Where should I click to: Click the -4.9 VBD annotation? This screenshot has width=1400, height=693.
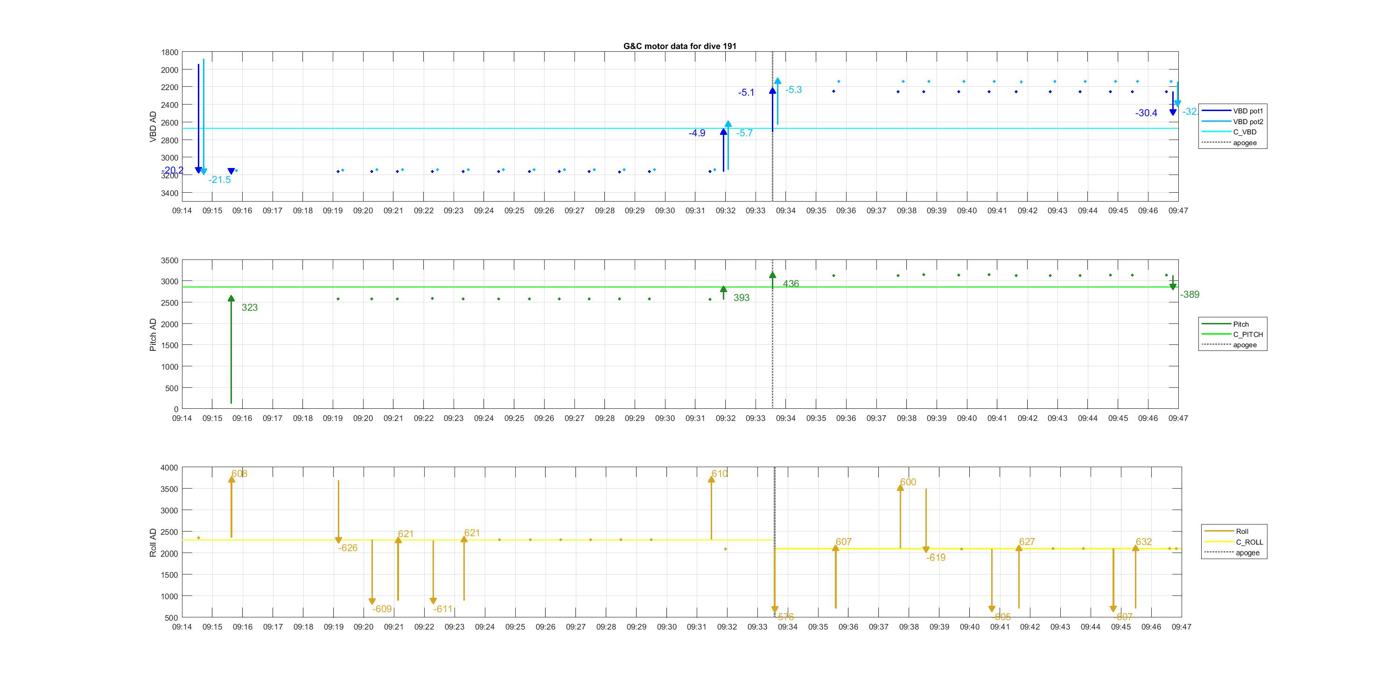click(x=697, y=133)
